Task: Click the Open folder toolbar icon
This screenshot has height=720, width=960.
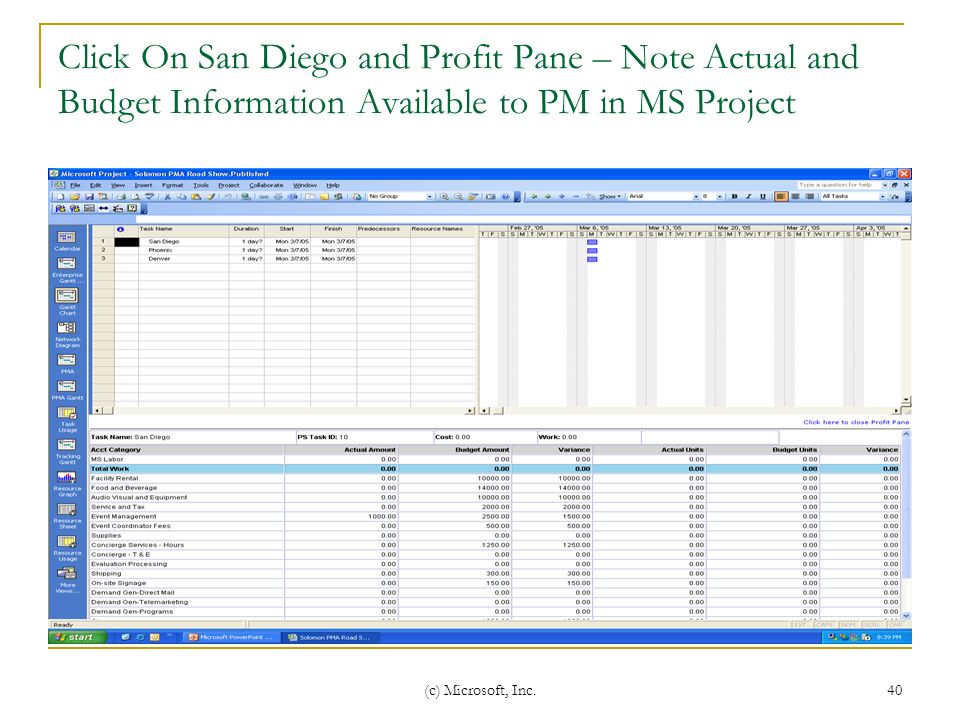Action: tap(75, 197)
